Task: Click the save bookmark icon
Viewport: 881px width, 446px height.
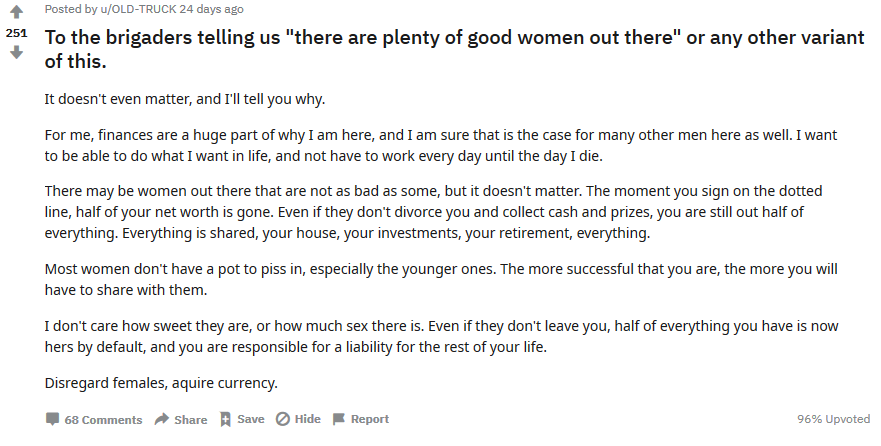Action: (x=226, y=419)
